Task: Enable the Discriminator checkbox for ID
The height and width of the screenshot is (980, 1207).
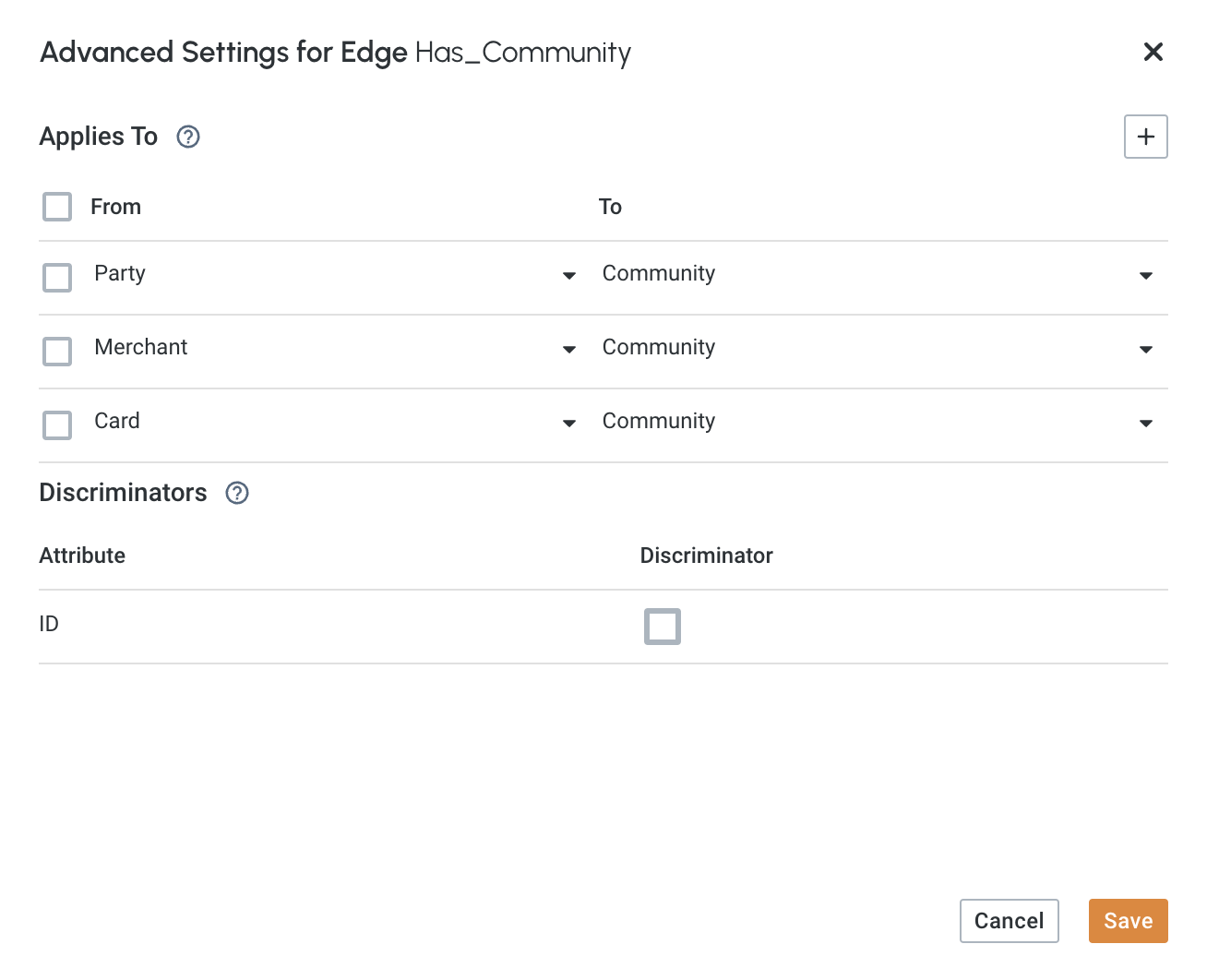Action: click(662, 627)
